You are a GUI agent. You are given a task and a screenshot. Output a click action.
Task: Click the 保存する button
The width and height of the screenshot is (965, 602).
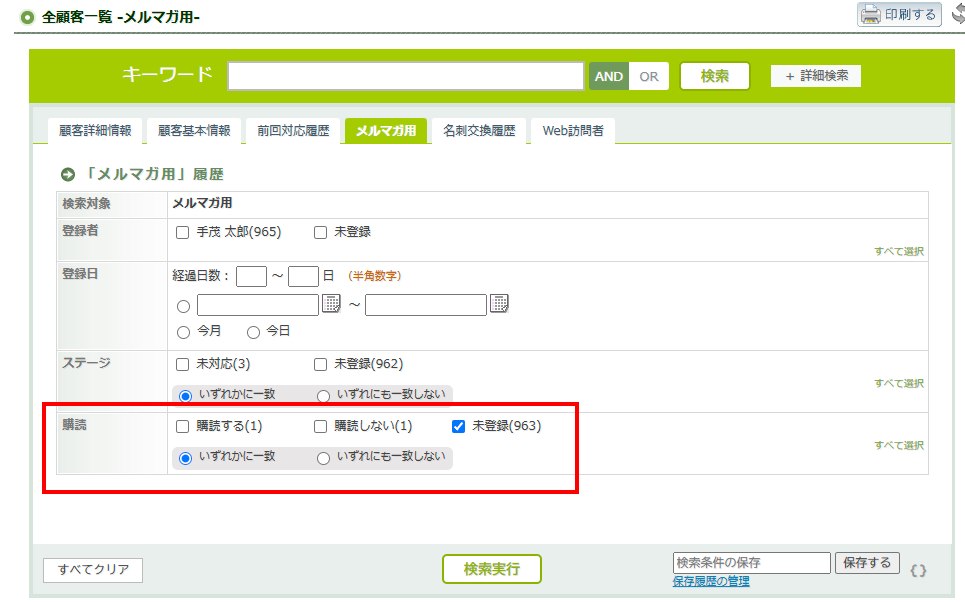[867, 563]
